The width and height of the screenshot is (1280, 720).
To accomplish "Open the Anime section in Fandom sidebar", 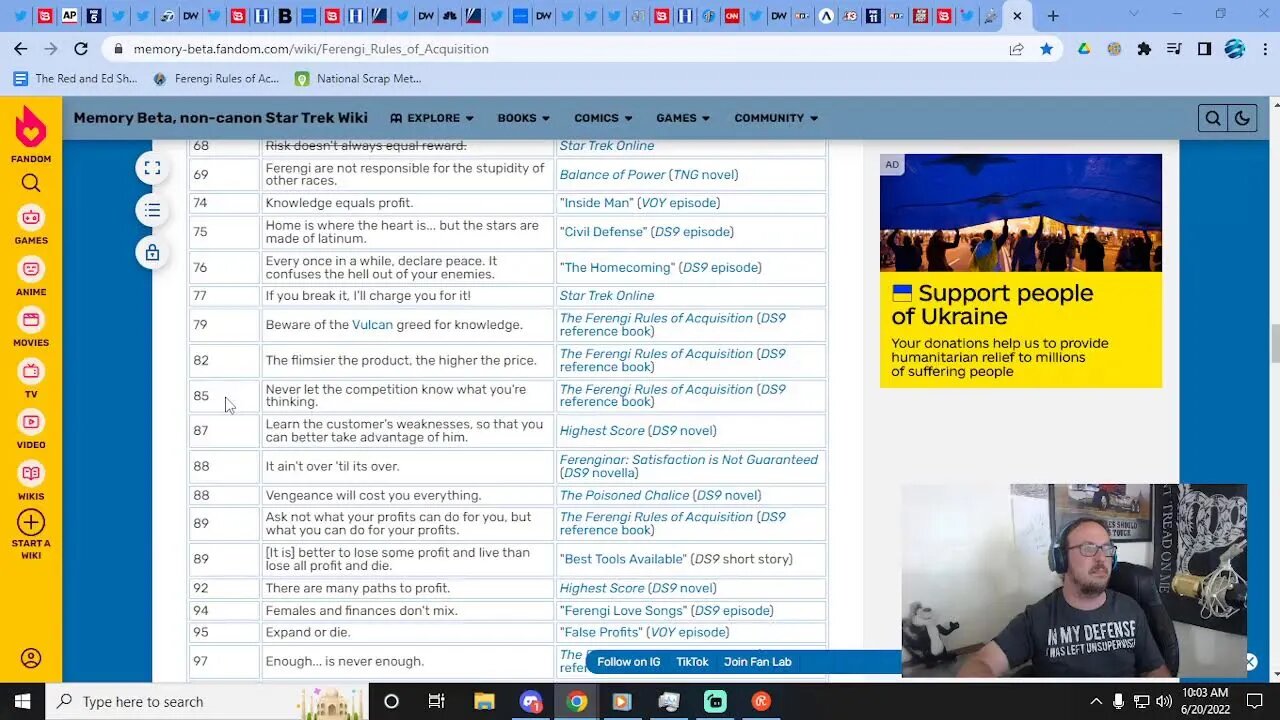I will [x=31, y=277].
